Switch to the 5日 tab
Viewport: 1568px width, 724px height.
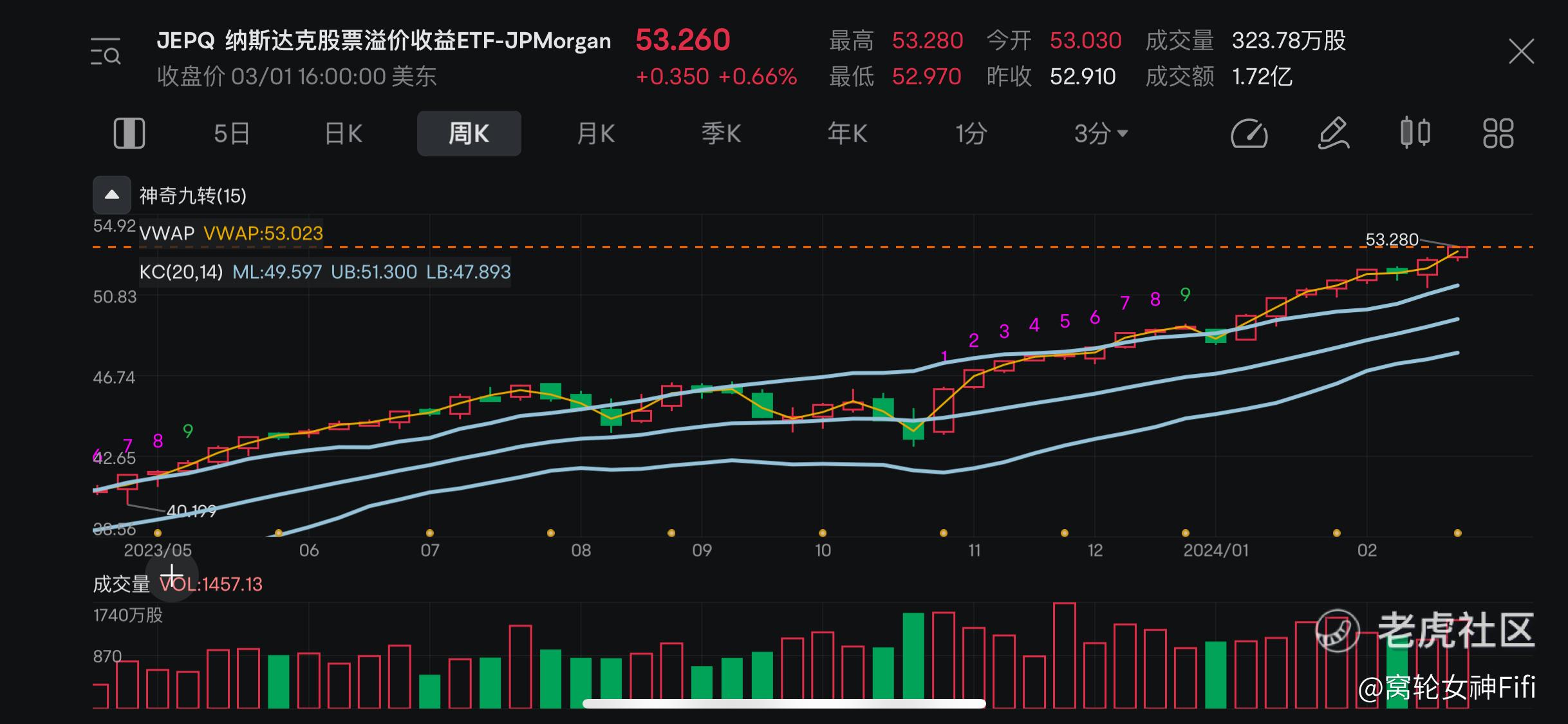pos(231,134)
